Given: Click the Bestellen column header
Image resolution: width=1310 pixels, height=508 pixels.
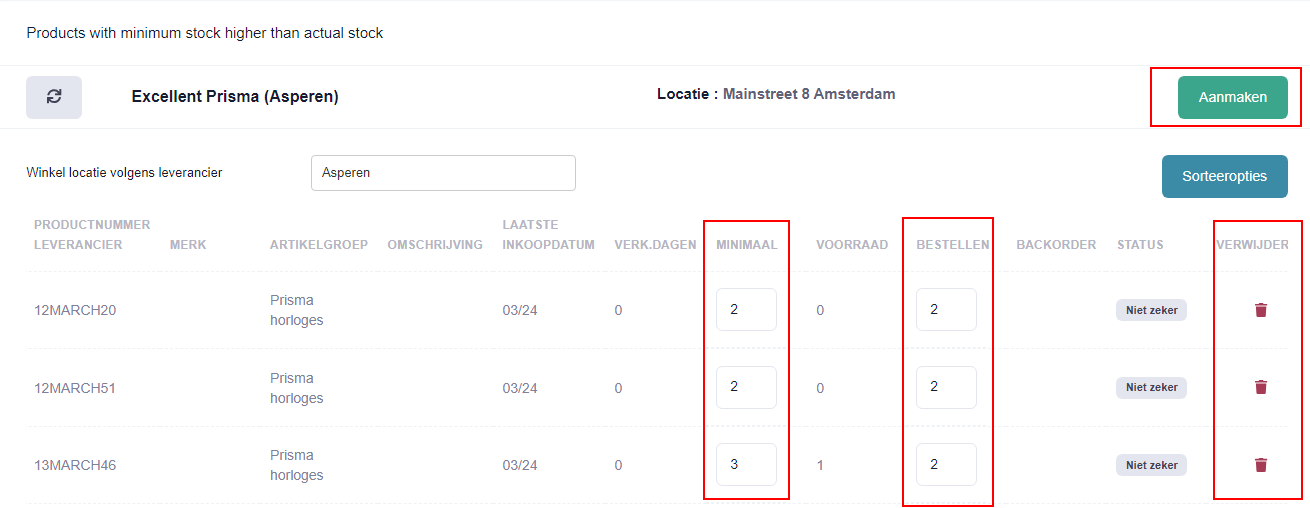Looking at the screenshot, I should click(953, 245).
